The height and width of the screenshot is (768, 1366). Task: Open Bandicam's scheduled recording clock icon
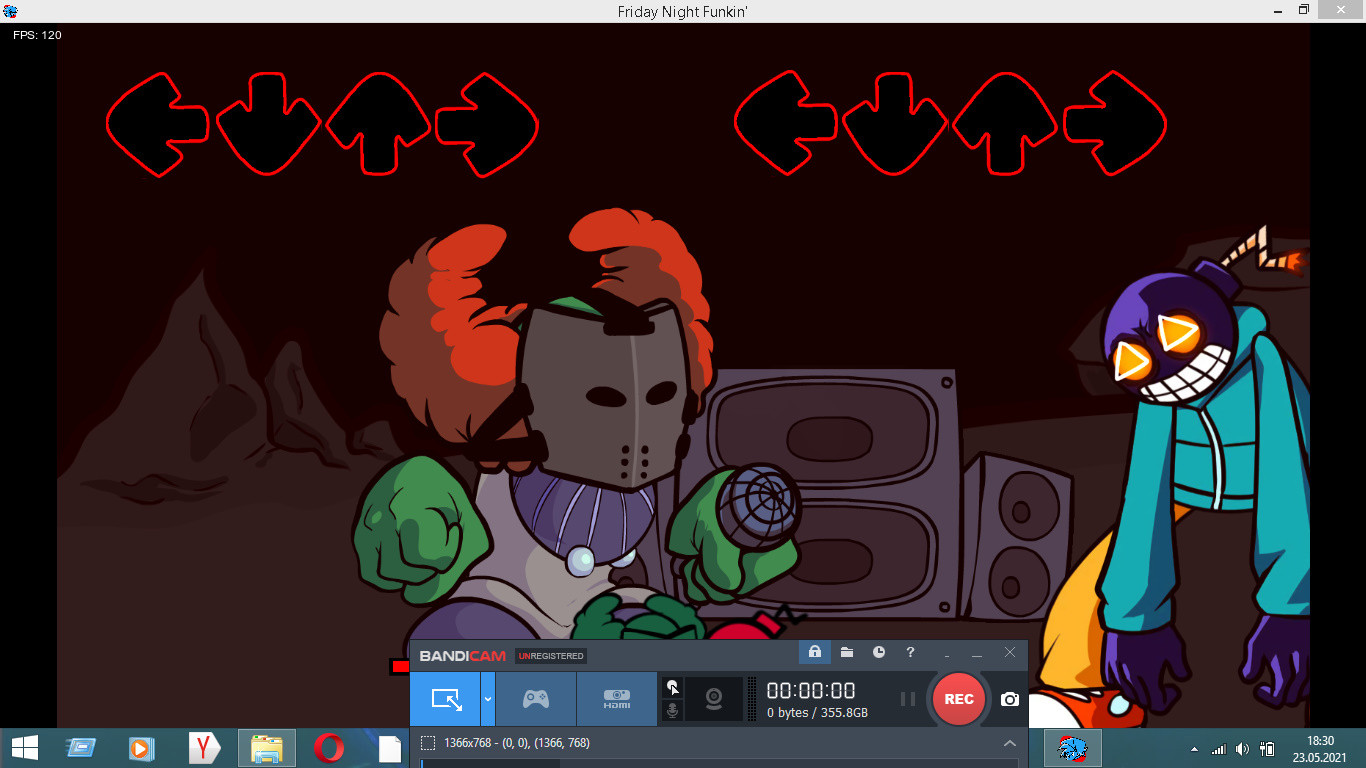pos(878,652)
